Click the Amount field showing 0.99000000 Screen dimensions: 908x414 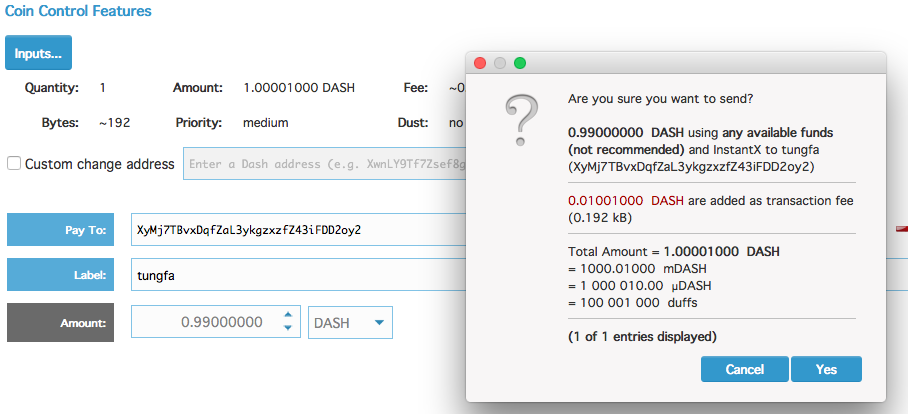point(215,322)
